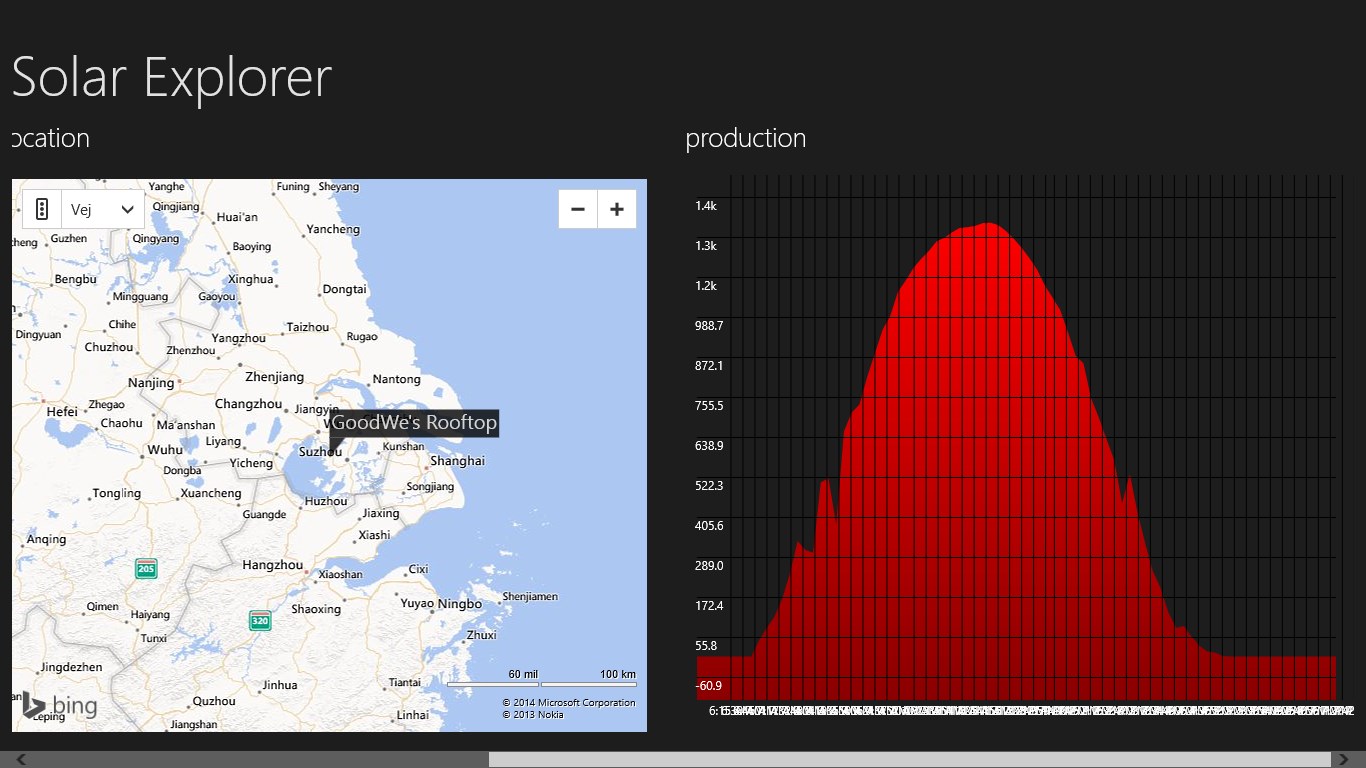Click the horizontal scrollbar thumb
Screen dimensions: 1366x768
coord(908,760)
